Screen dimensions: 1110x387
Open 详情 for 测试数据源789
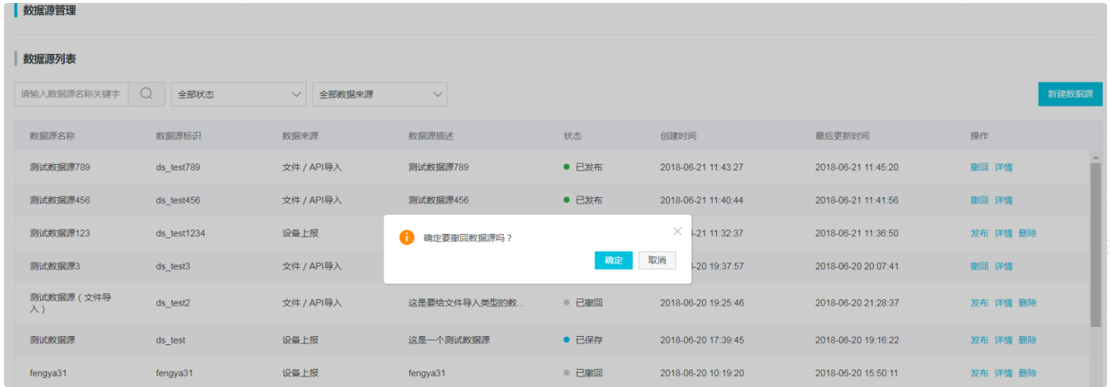pyautogui.click(x=1003, y=168)
